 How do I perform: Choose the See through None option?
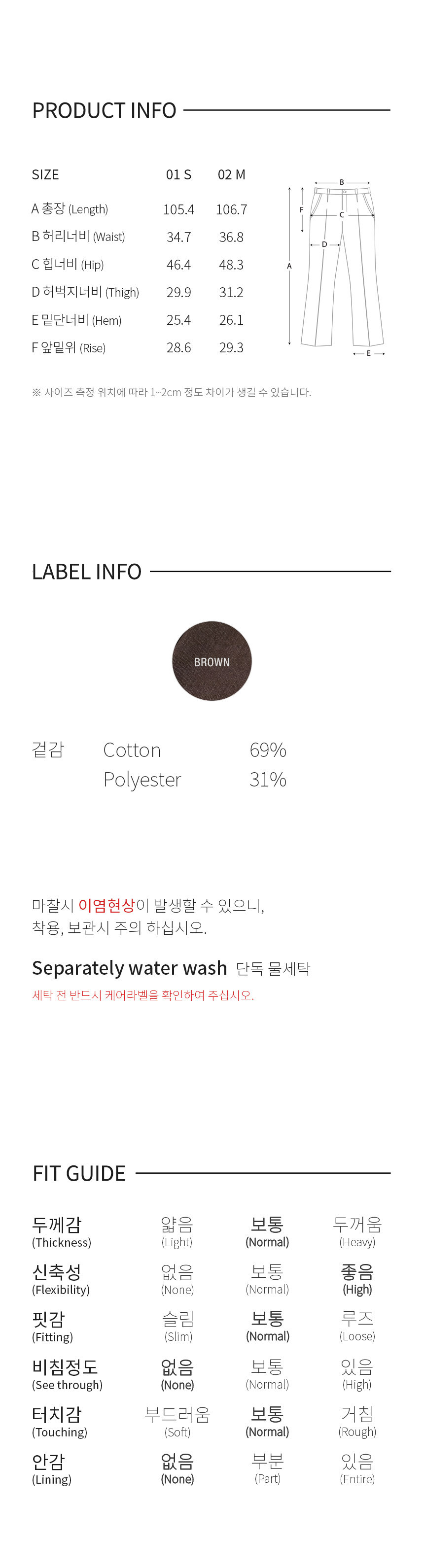tap(177, 1374)
